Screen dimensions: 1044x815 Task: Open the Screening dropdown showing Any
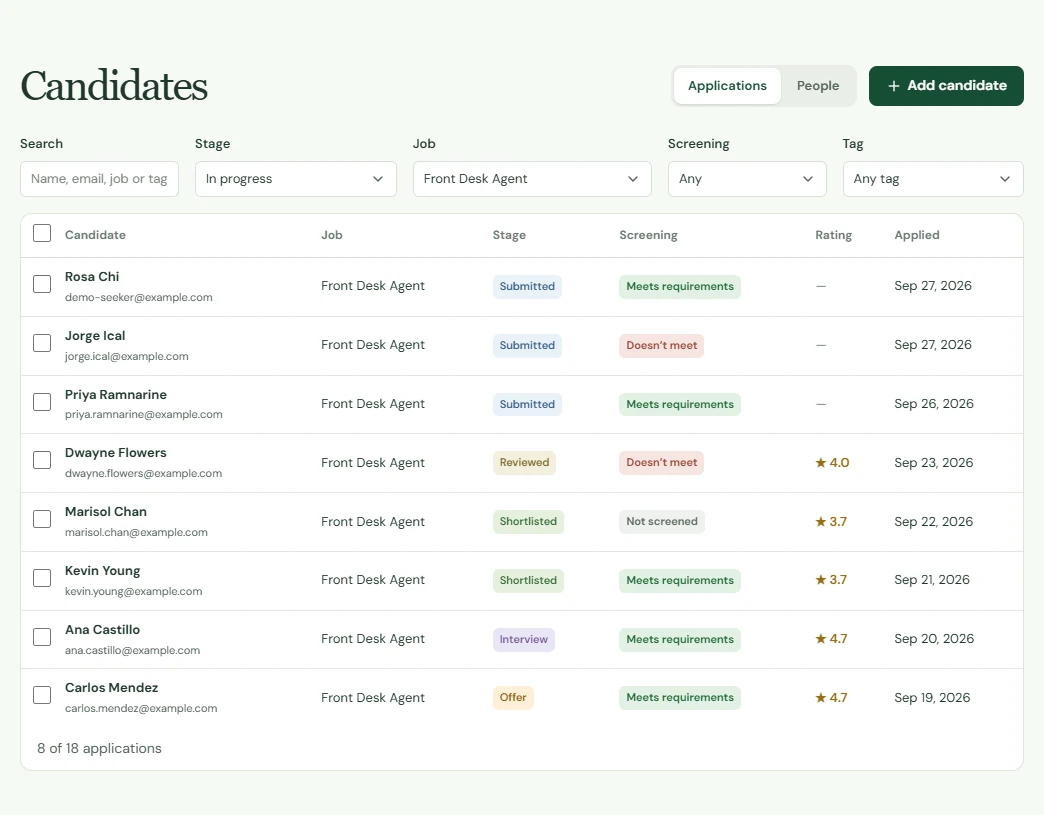point(747,179)
